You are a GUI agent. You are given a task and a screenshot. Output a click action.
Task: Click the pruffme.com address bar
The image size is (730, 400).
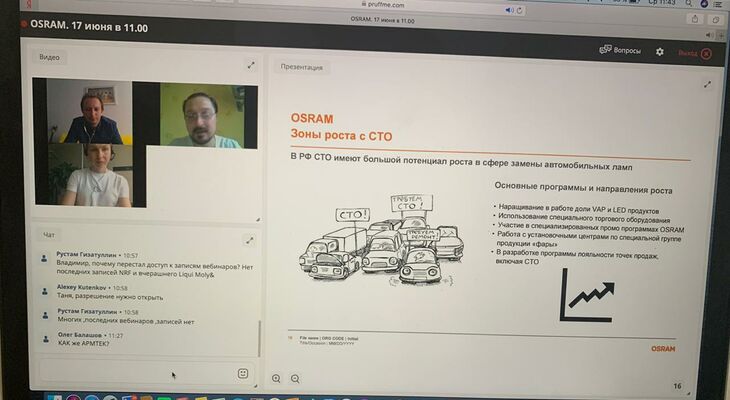tap(382, 6)
